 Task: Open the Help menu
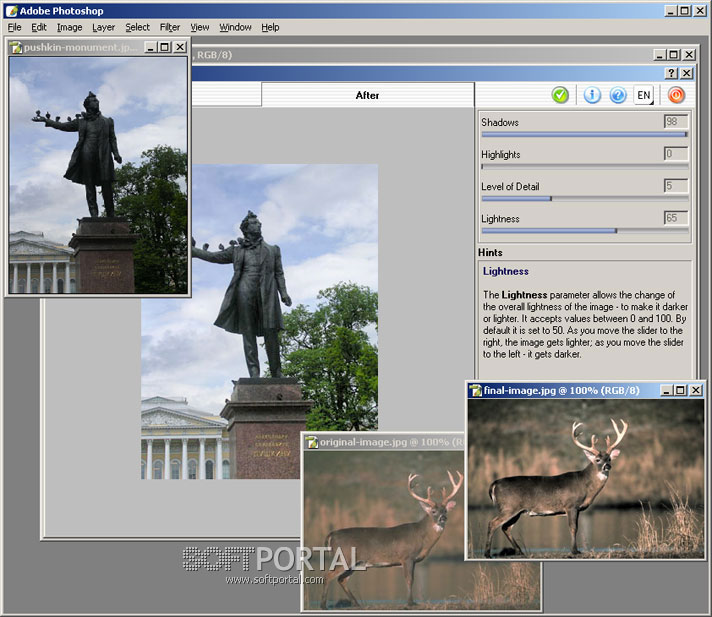click(270, 27)
